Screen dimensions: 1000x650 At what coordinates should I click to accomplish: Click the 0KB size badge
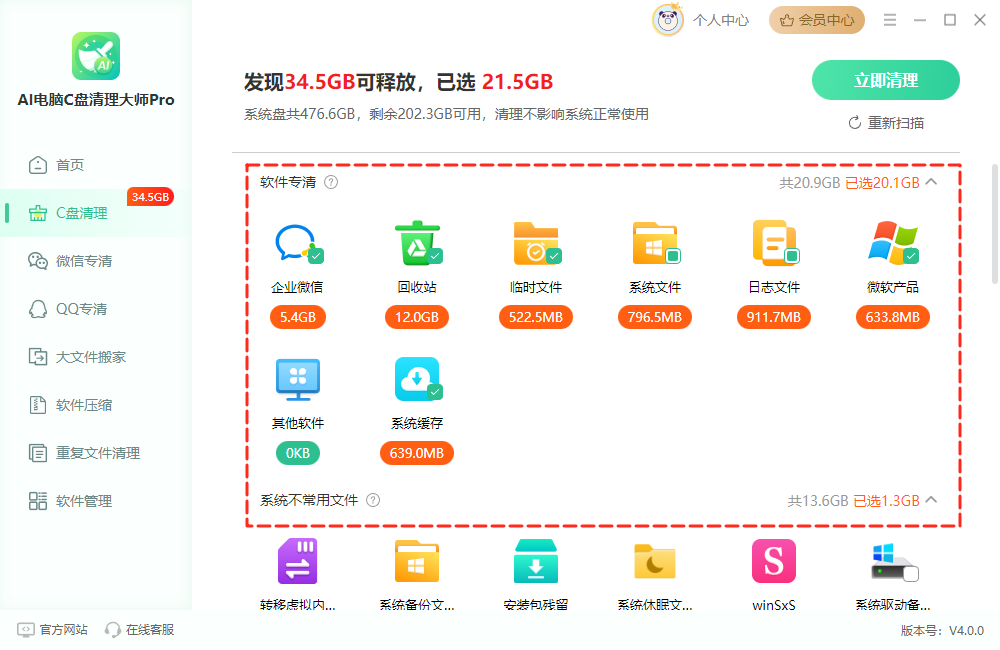[x=298, y=453]
